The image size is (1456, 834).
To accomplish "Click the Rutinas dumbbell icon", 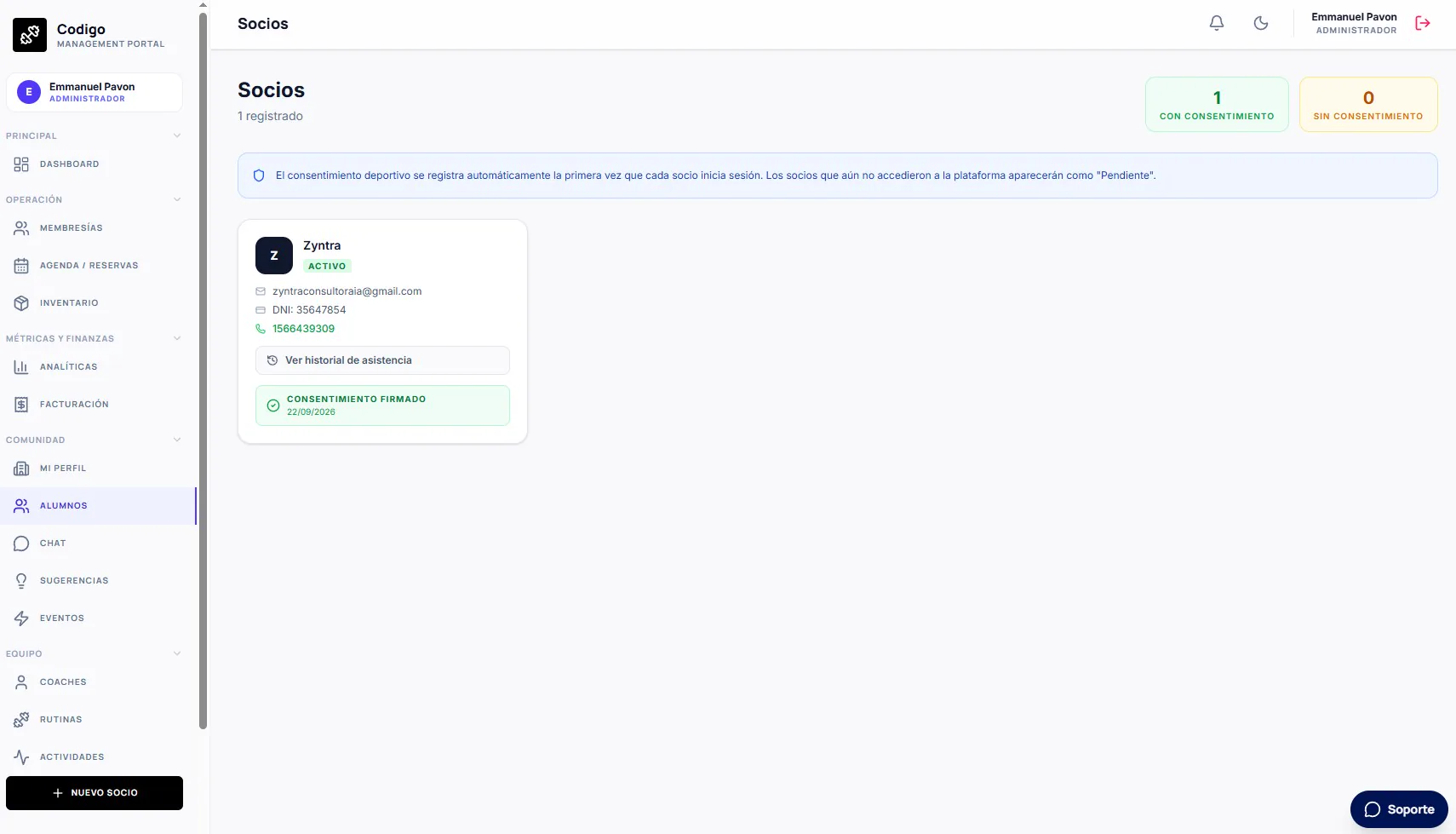I will (21, 720).
